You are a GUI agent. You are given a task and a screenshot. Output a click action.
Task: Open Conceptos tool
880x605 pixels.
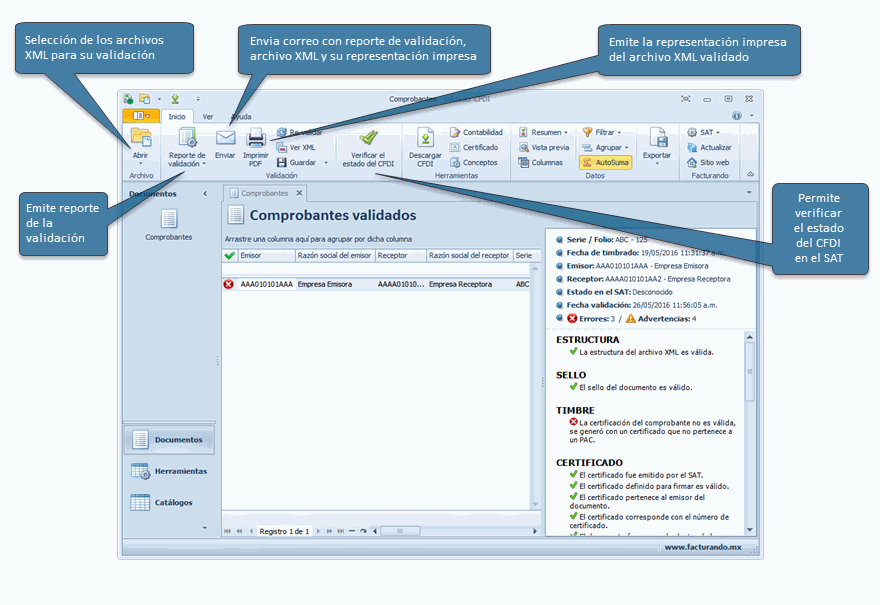pos(473,162)
